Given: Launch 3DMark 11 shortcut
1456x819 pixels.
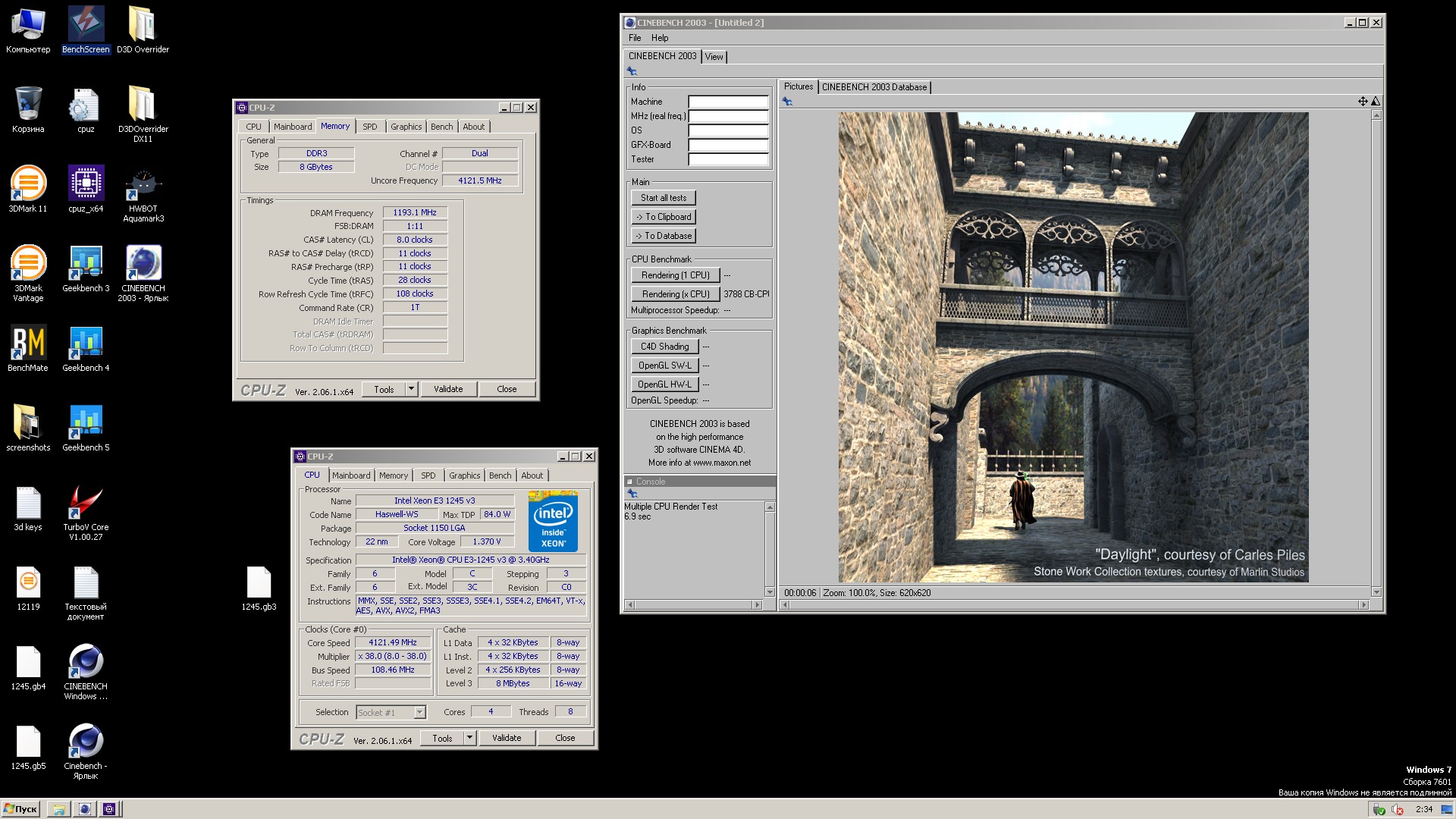Looking at the screenshot, I should tap(28, 190).
